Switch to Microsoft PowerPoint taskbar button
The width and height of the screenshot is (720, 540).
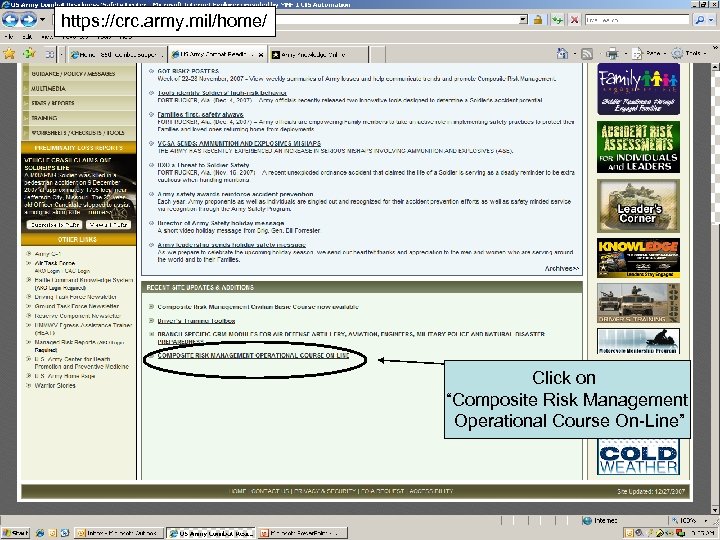303,533
